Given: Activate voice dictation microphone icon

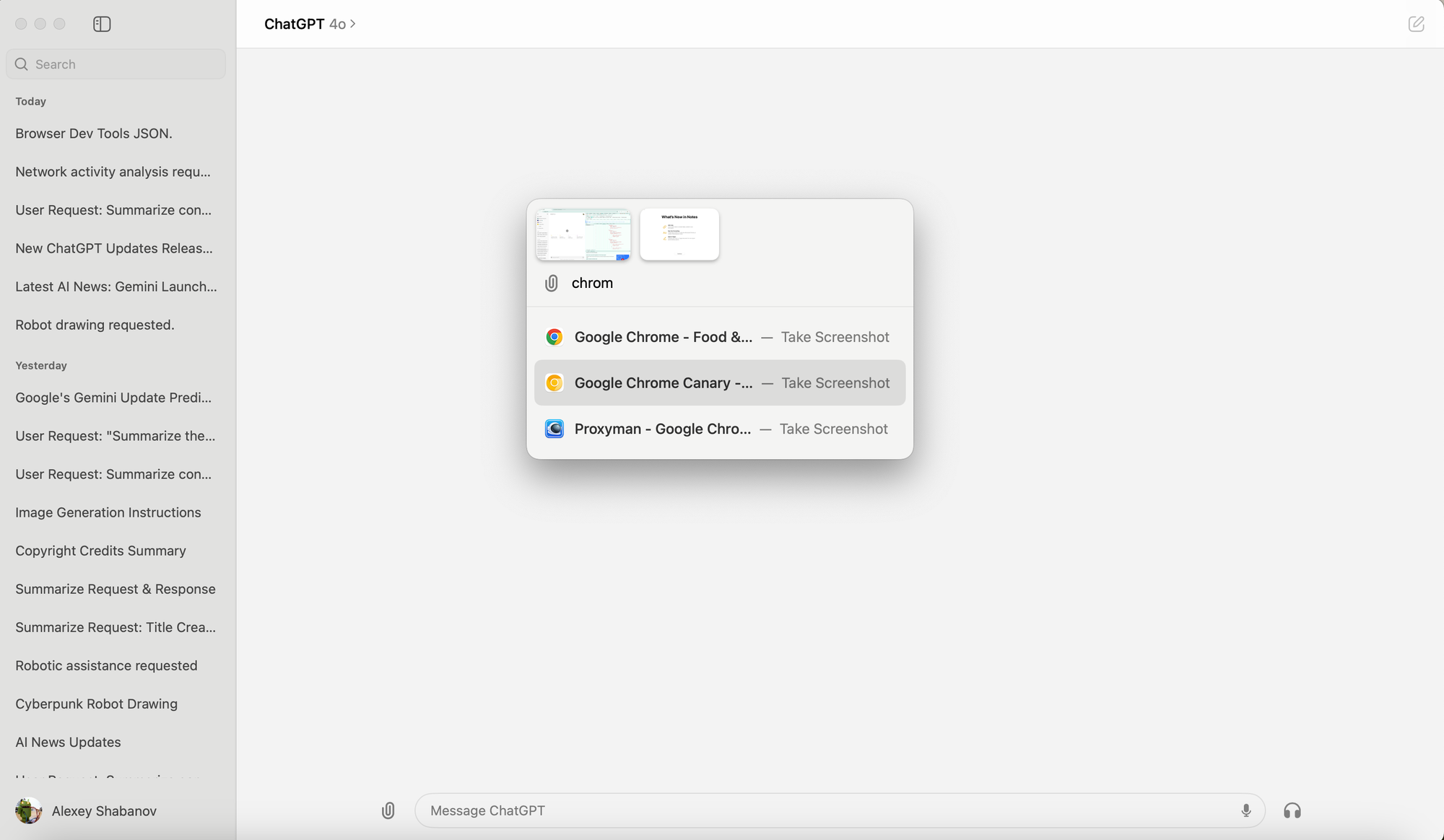Looking at the screenshot, I should tap(1245, 810).
